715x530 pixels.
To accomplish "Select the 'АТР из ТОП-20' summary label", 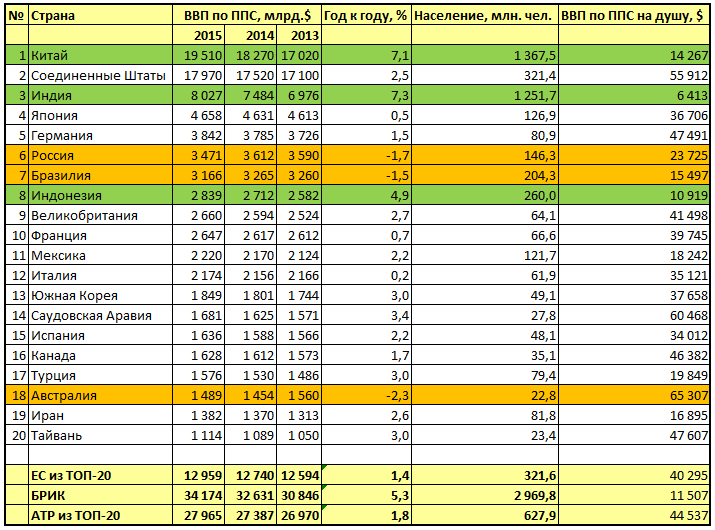I will click(x=100, y=515).
